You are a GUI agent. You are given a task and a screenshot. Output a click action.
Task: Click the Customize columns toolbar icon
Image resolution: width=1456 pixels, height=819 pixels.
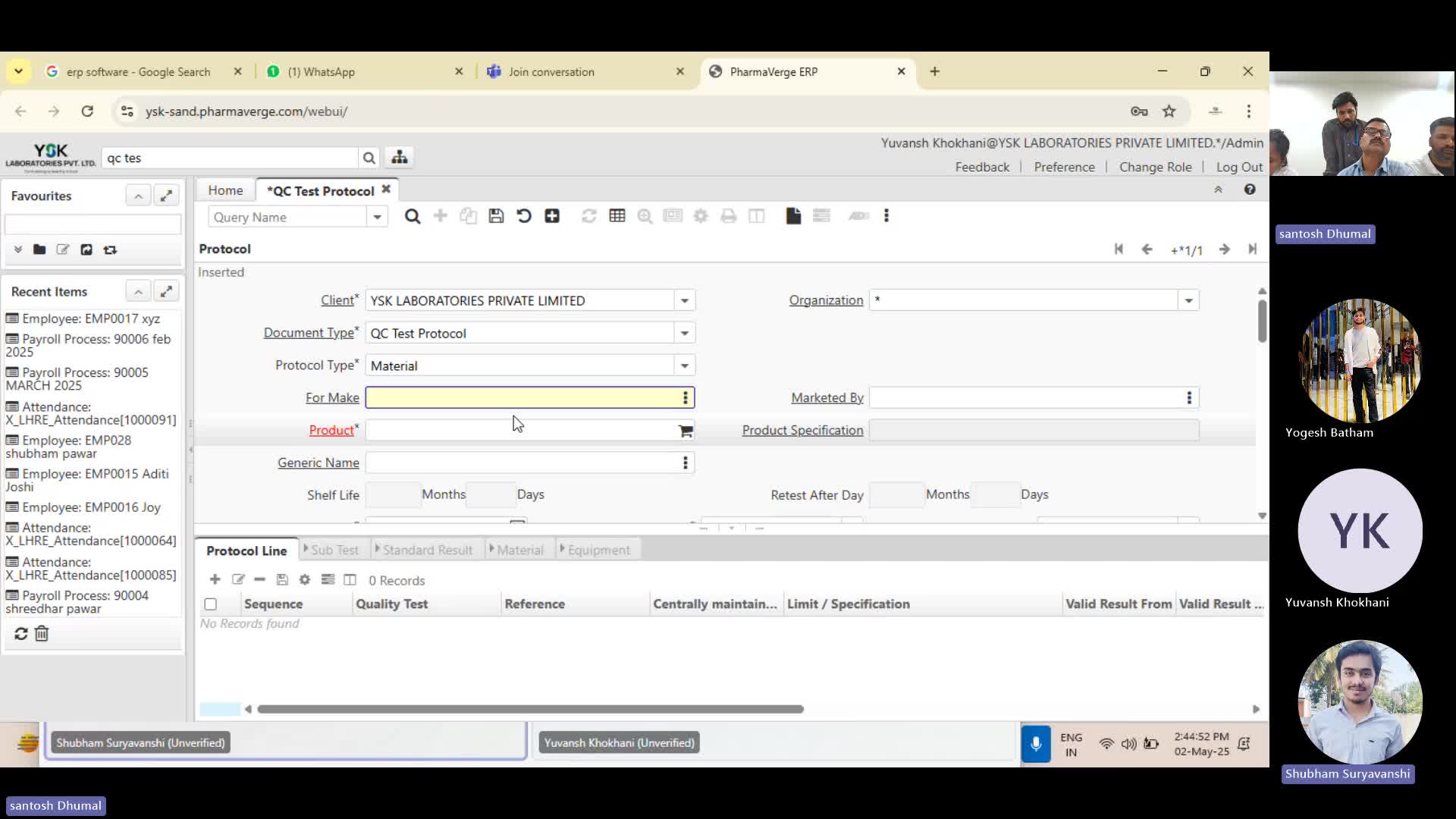pyautogui.click(x=756, y=216)
